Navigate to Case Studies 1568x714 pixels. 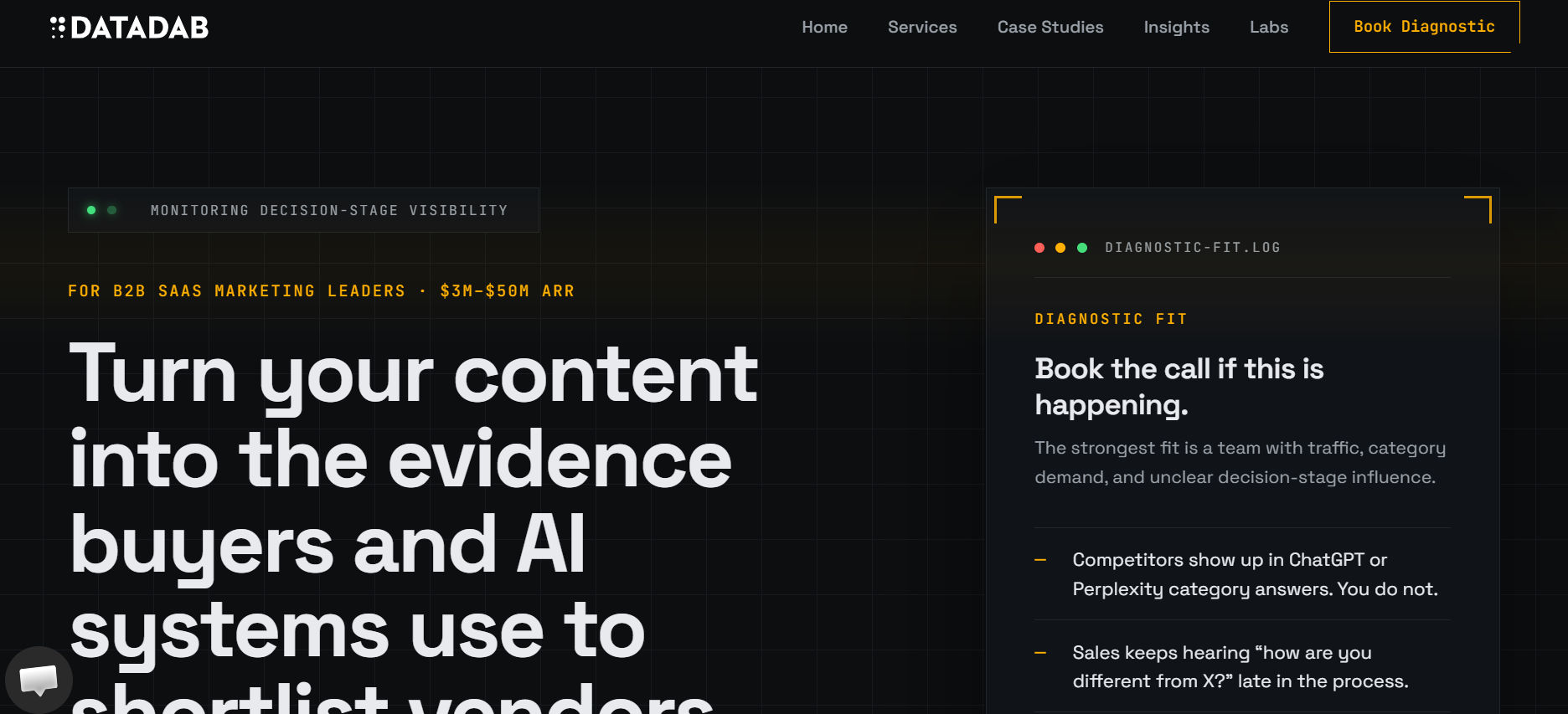click(1050, 27)
